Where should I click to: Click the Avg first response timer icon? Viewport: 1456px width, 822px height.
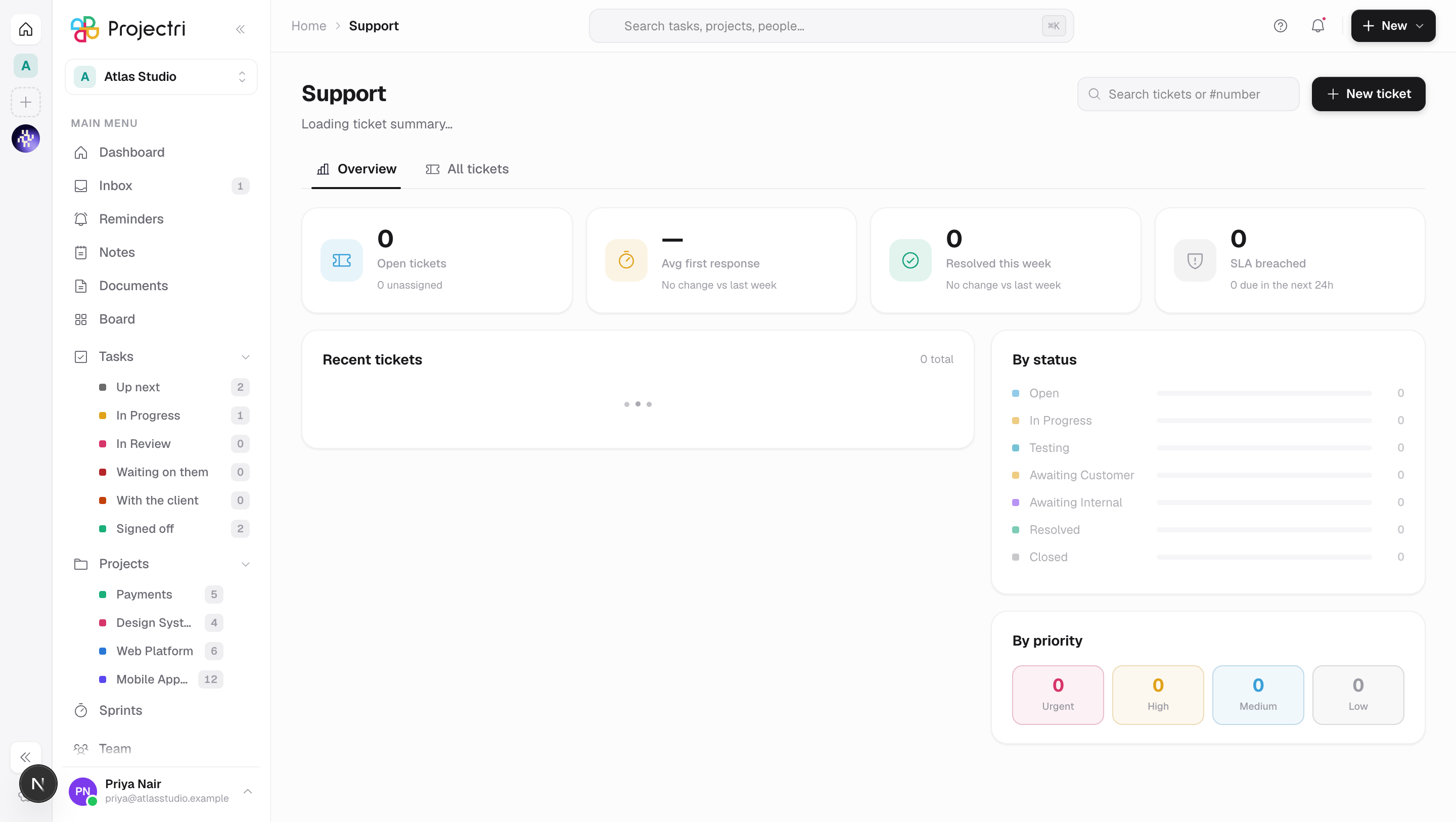(626, 260)
